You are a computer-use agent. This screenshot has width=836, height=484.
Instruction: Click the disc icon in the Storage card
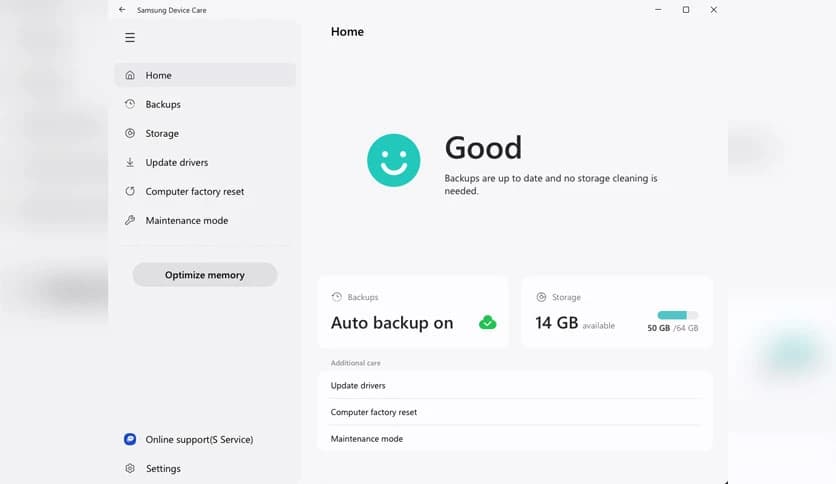tap(541, 297)
